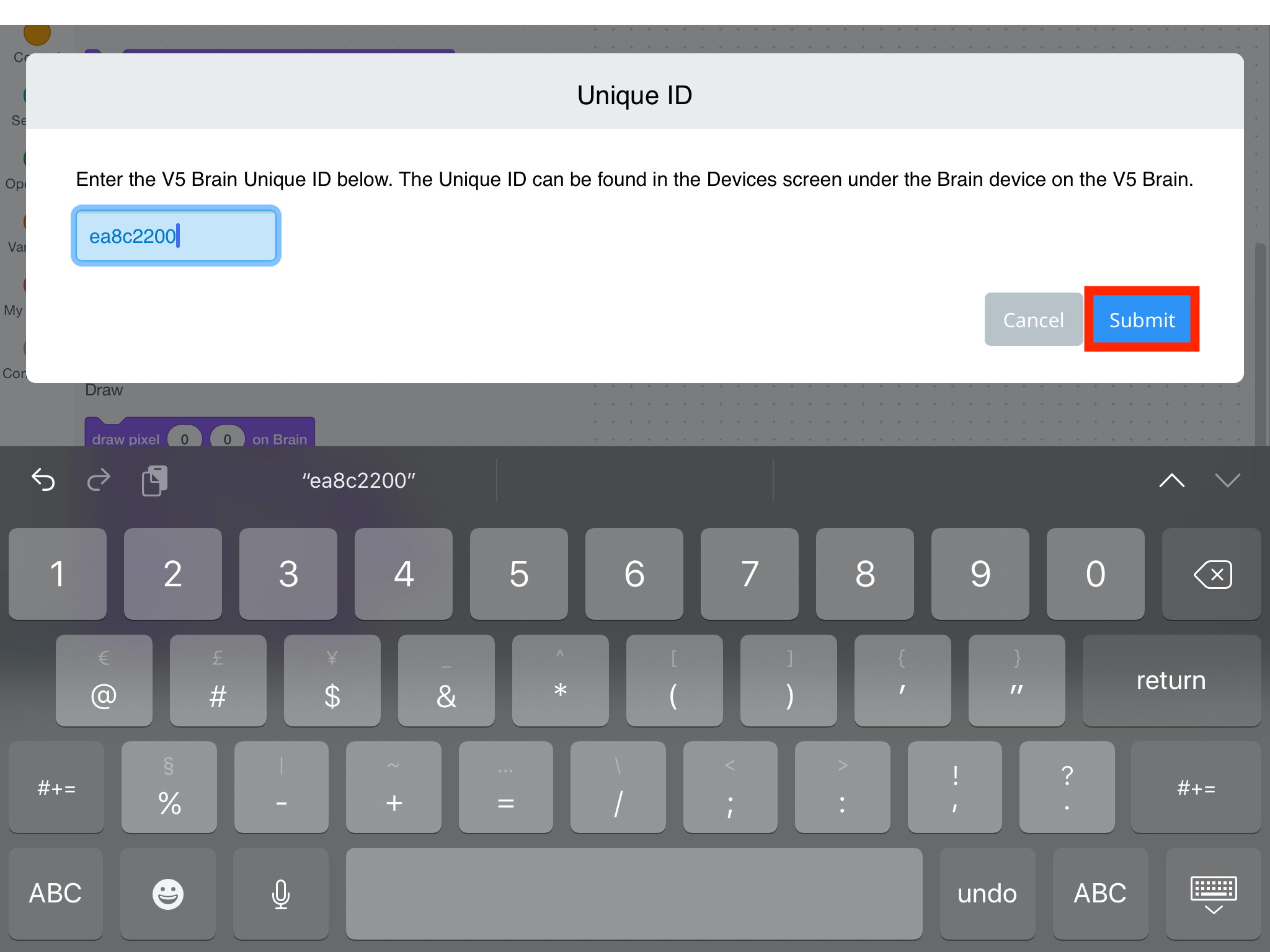1270x952 pixels.
Task: Tap the / slash key
Action: [x=618, y=787]
